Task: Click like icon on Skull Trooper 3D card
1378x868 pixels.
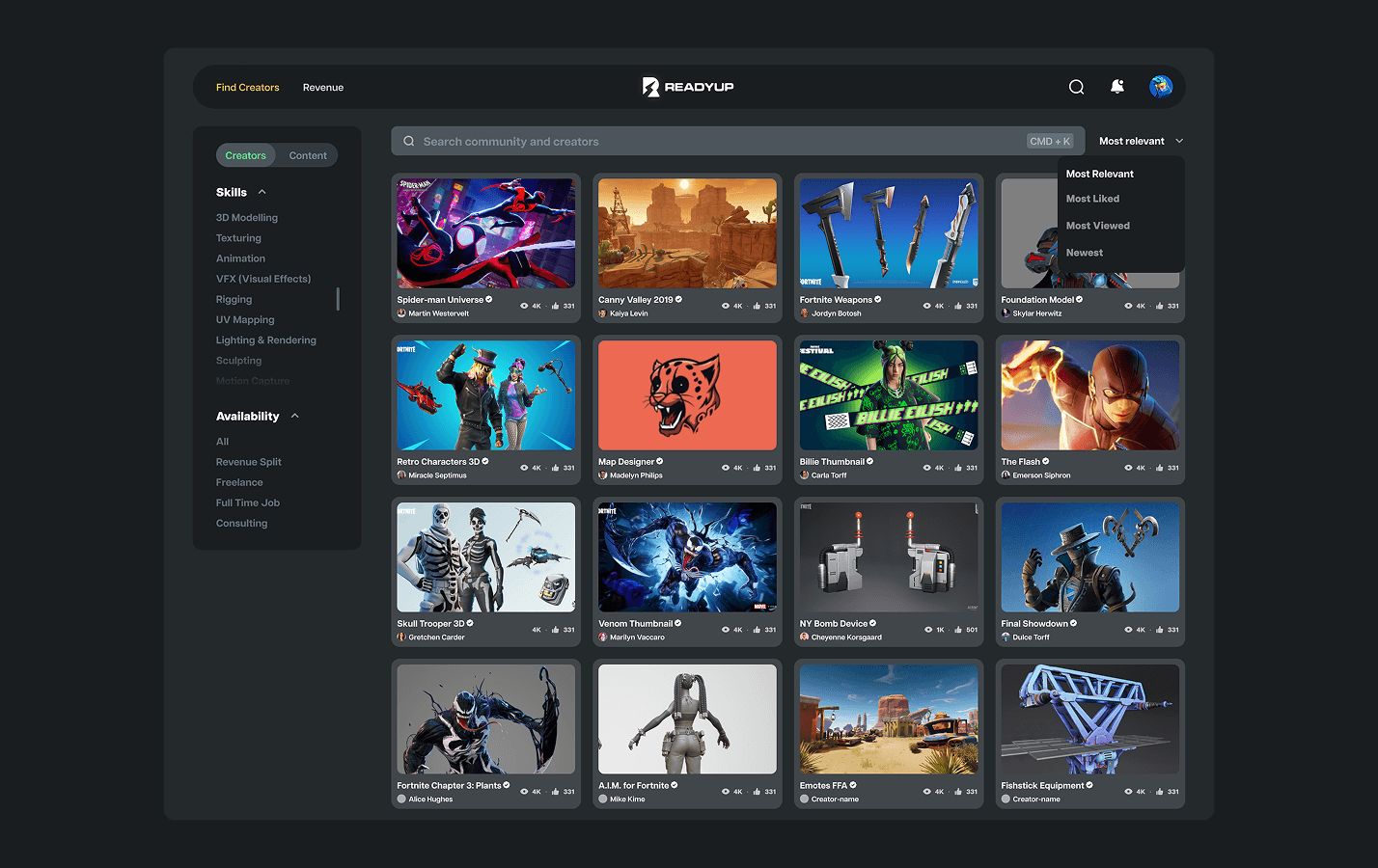Action: (556, 630)
